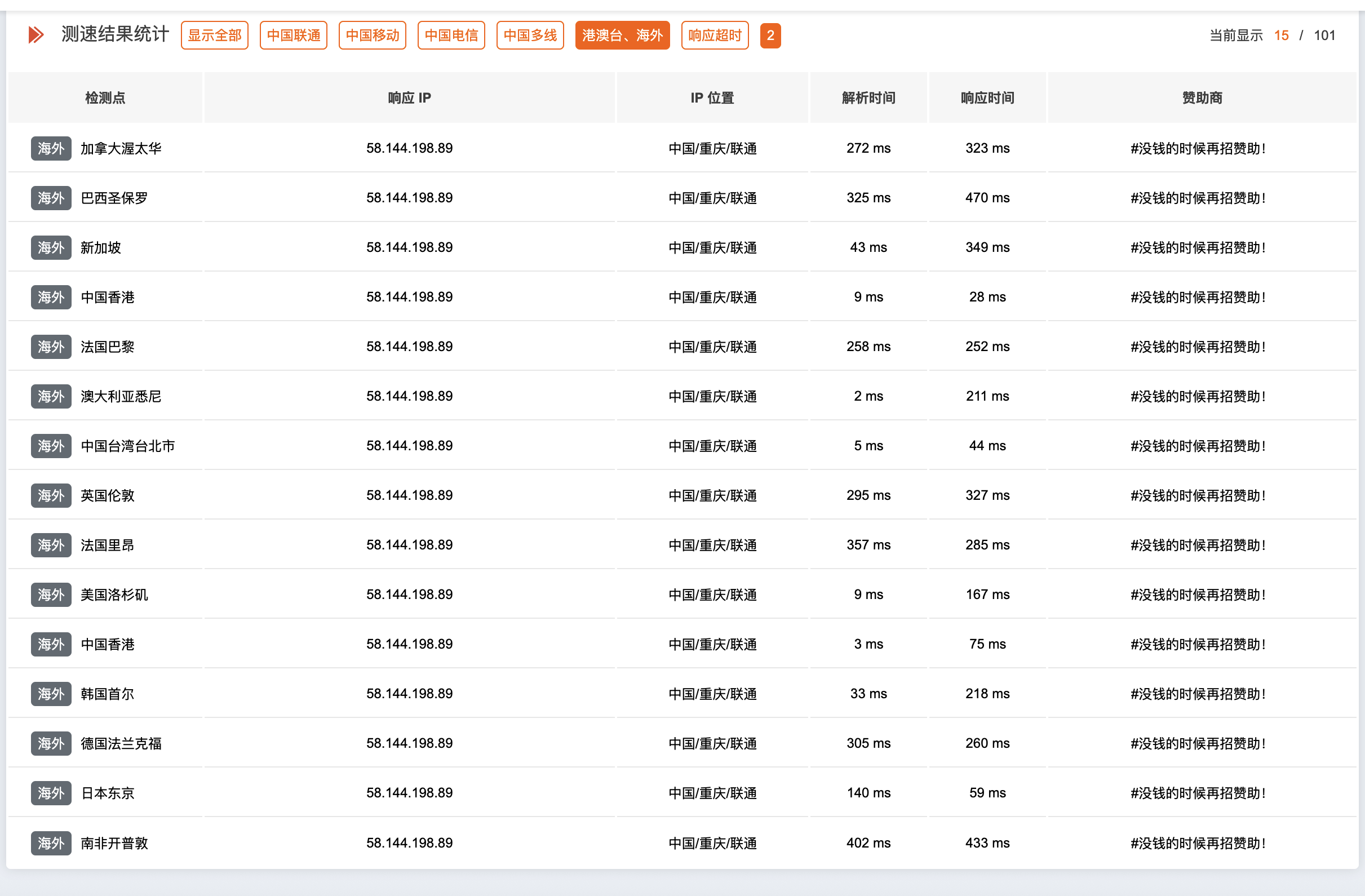Click the 海外 tag for 加拿大渥太华

point(51,148)
